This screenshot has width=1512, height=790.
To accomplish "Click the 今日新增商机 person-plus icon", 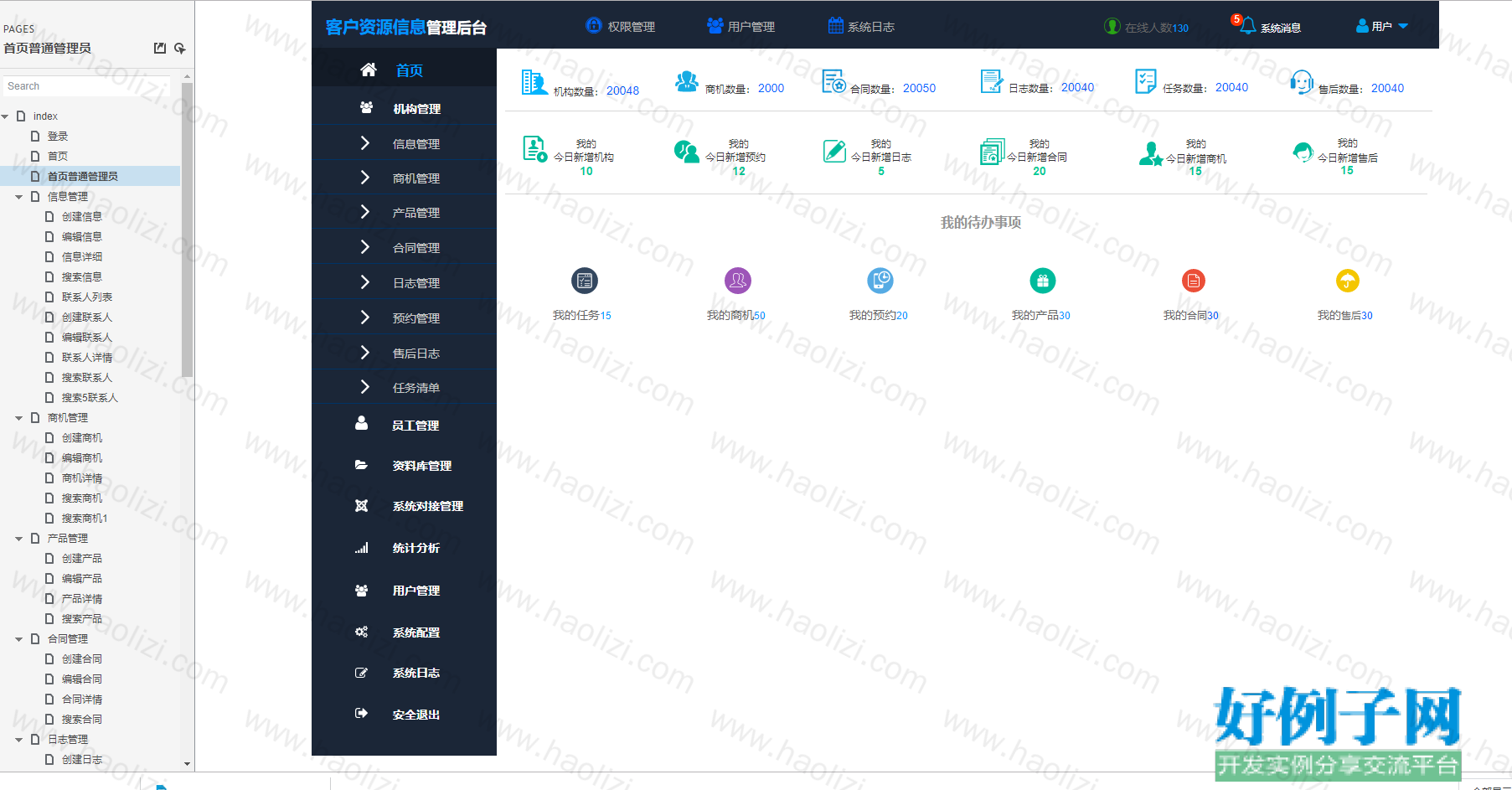I will coord(1151,153).
